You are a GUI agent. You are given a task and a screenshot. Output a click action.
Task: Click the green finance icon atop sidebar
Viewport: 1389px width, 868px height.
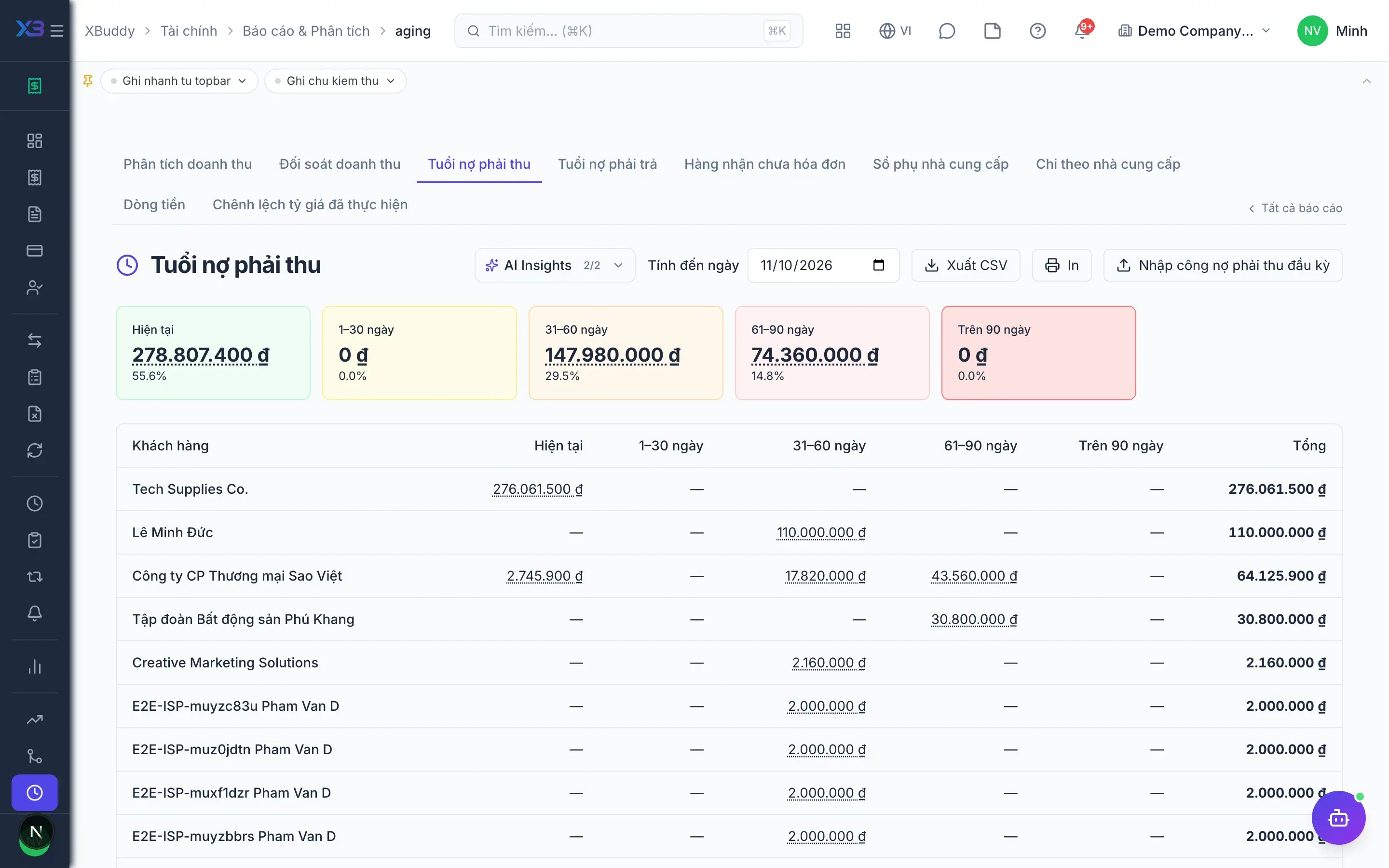[x=34, y=85]
